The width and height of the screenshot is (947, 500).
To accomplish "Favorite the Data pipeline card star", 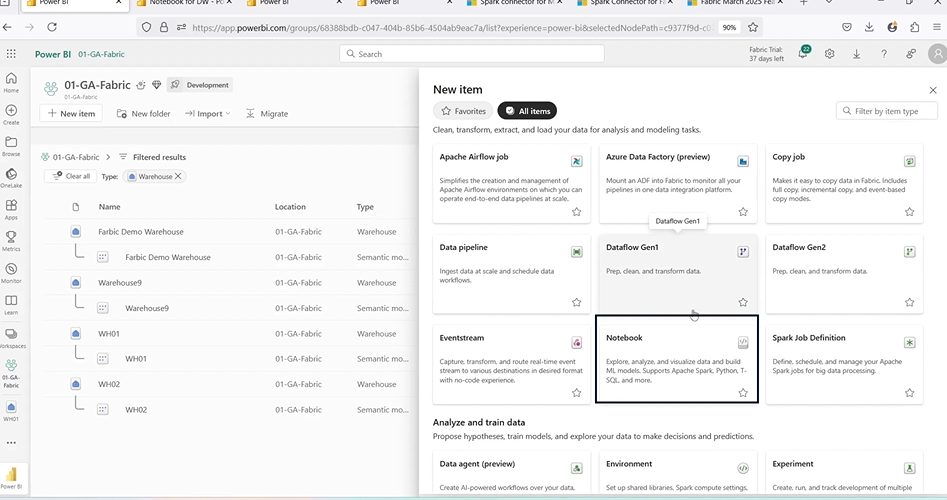I will 576,303.
